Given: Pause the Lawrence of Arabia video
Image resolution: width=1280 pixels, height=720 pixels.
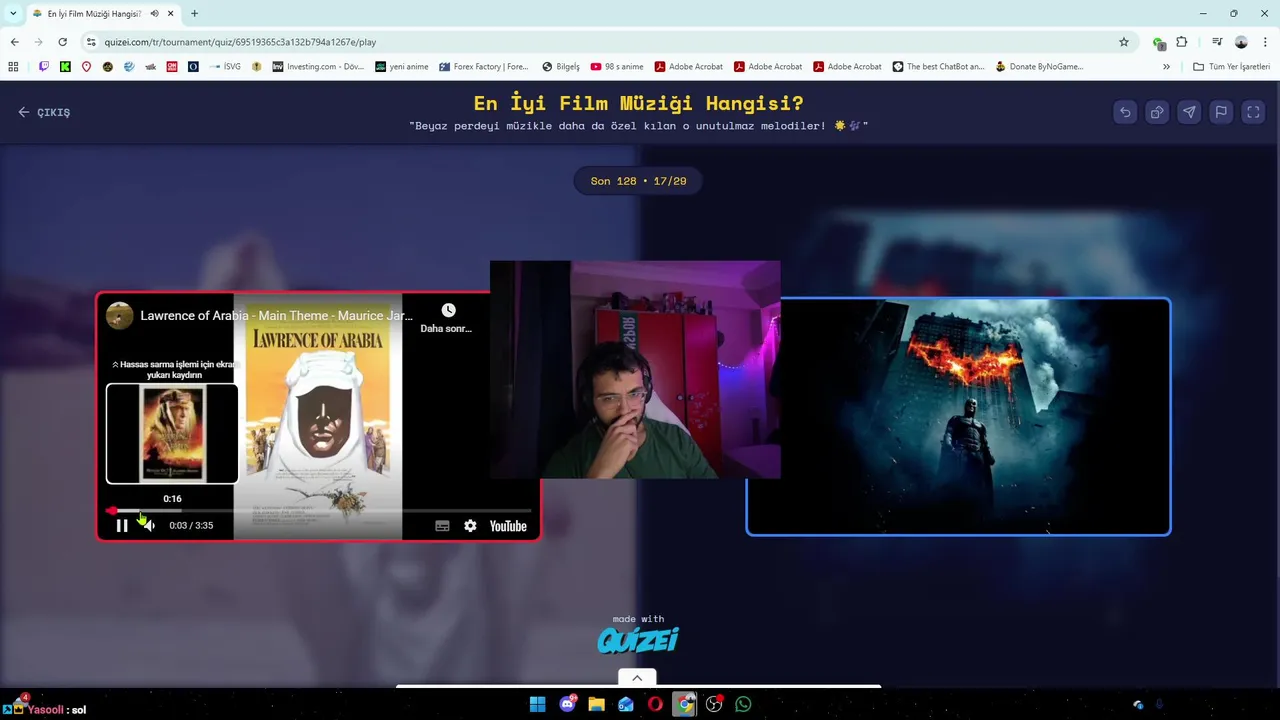Looking at the screenshot, I should coord(122,526).
